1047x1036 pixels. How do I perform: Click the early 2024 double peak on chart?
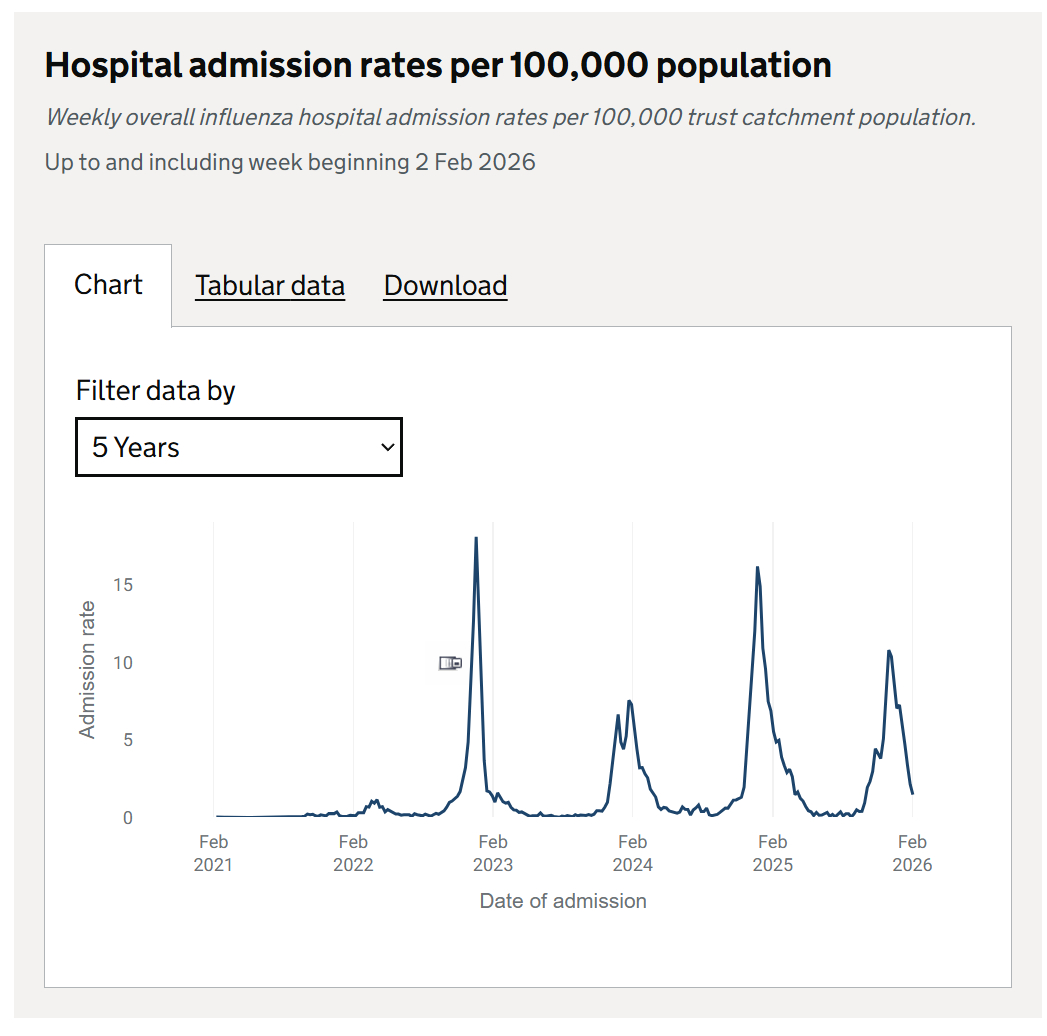coord(629,702)
